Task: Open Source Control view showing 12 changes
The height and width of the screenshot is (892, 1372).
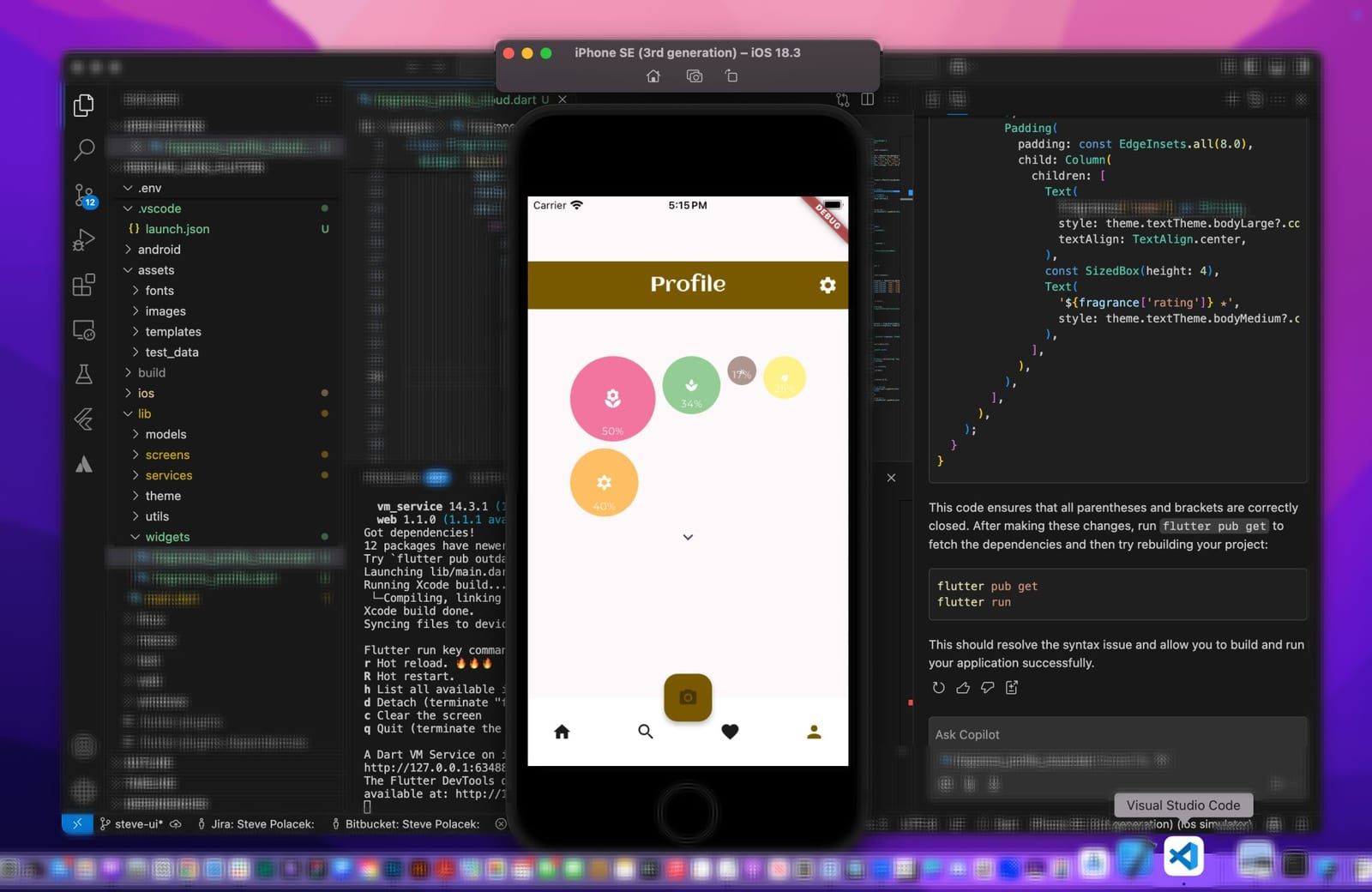Action: [x=83, y=196]
